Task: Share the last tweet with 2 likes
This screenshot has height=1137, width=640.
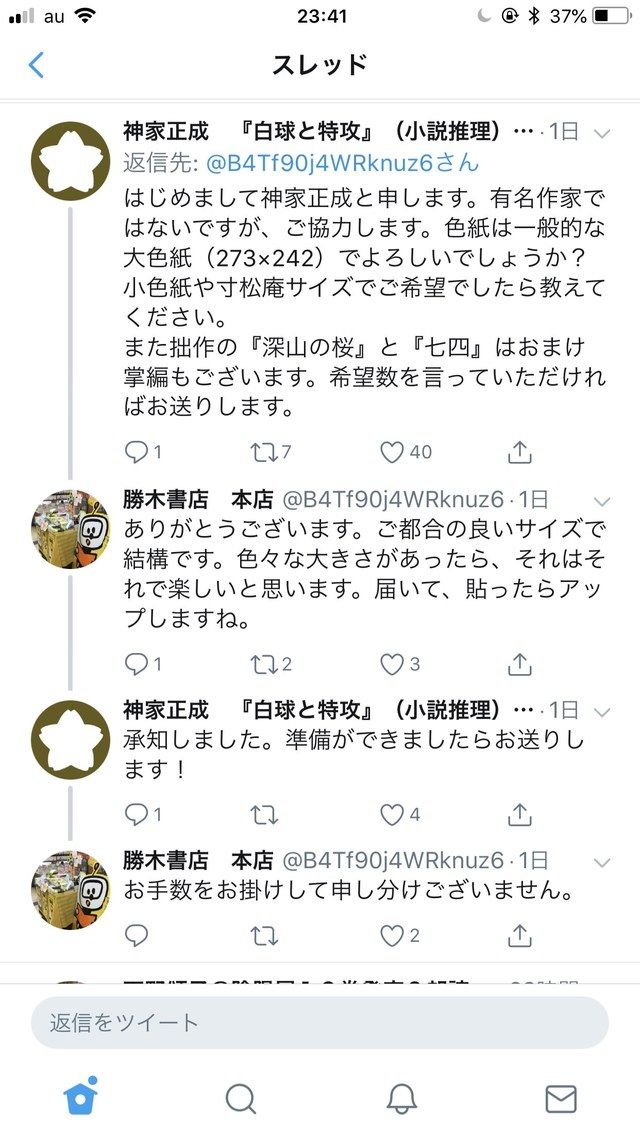Action: (519, 935)
